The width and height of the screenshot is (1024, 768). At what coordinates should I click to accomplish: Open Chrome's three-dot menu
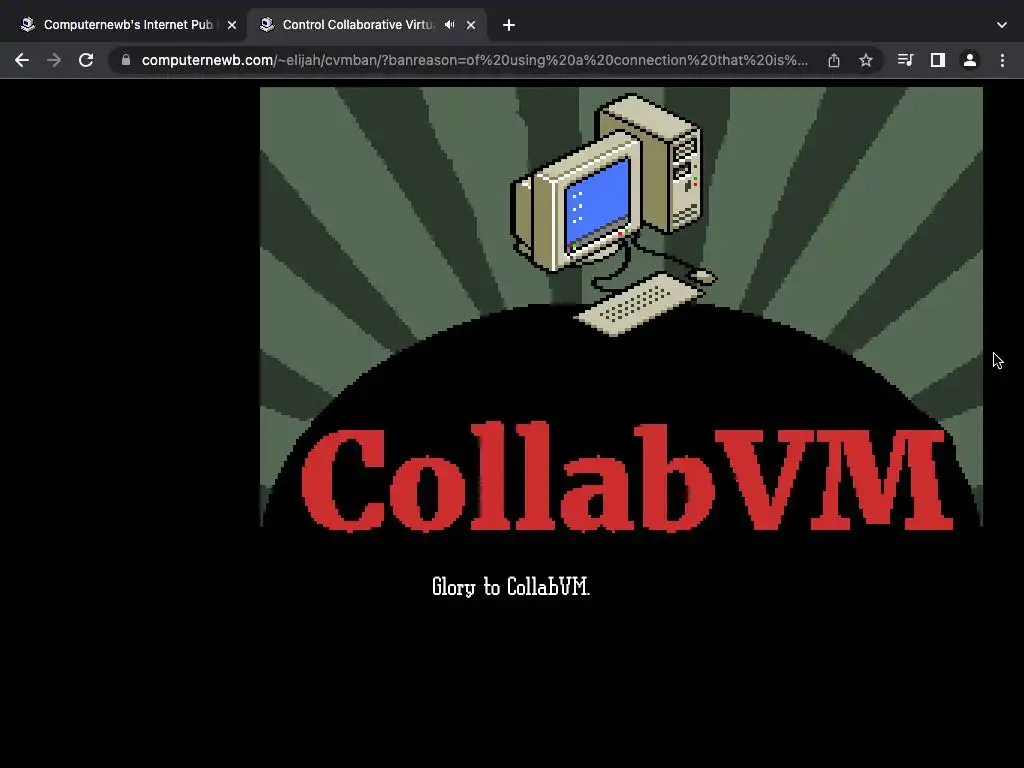click(x=1002, y=60)
